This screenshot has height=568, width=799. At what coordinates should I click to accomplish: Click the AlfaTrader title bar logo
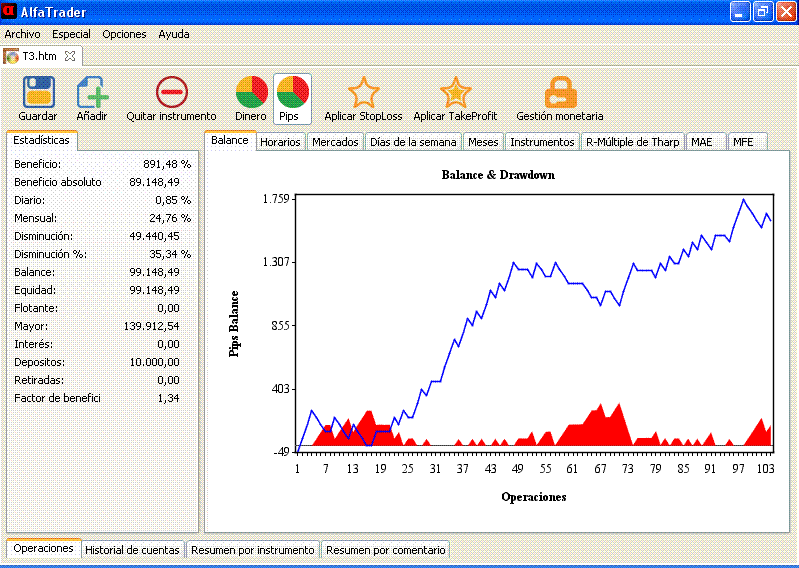pos(10,12)
